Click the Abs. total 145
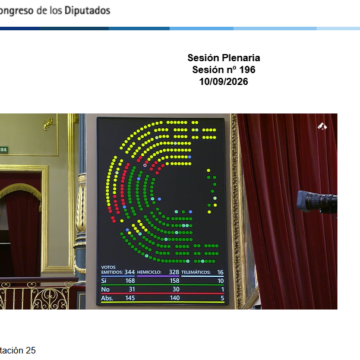 [x=129, y=298]
